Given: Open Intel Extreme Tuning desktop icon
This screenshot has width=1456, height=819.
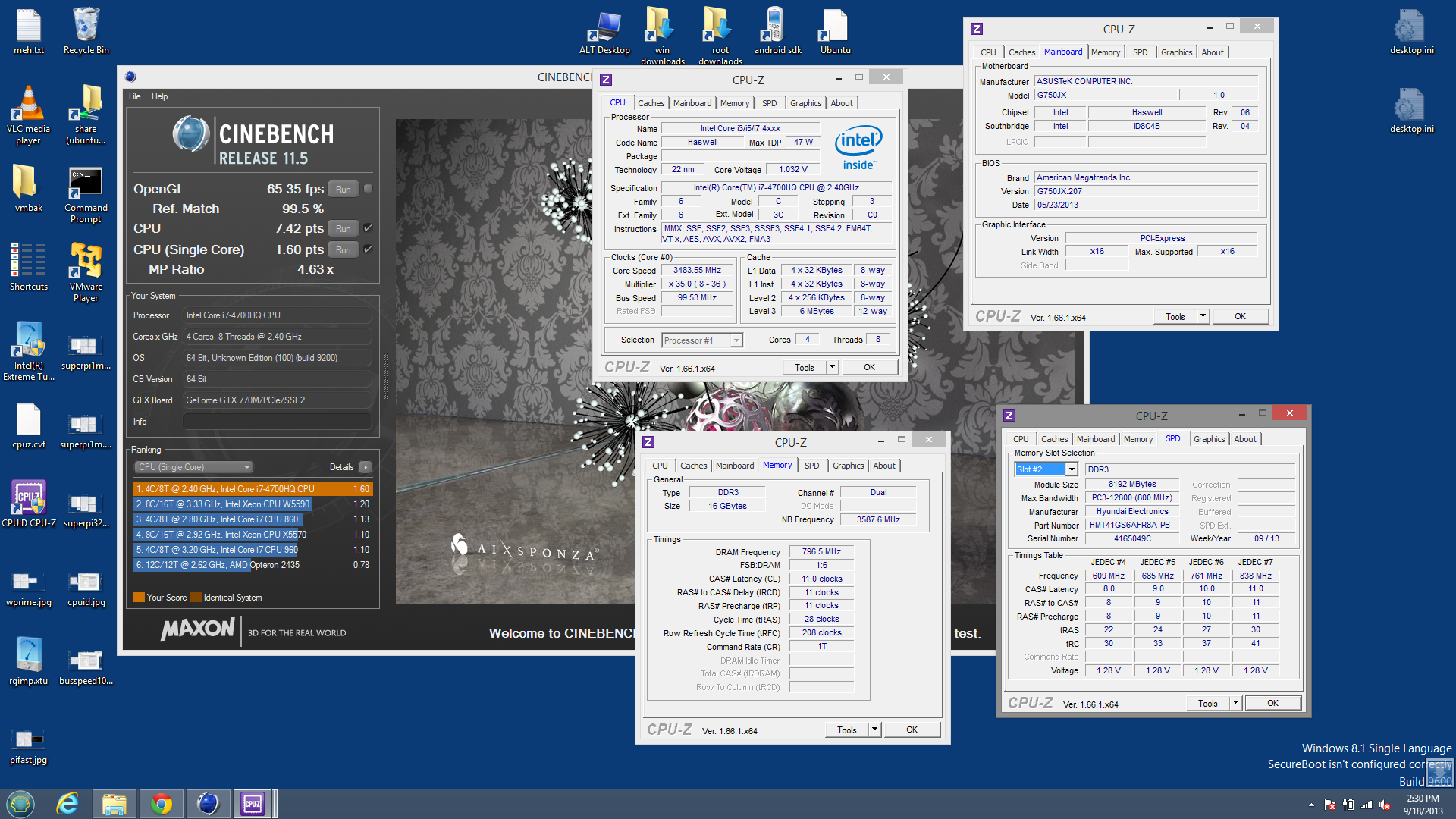Looking at the screenshot, I should tap(29, 351).
